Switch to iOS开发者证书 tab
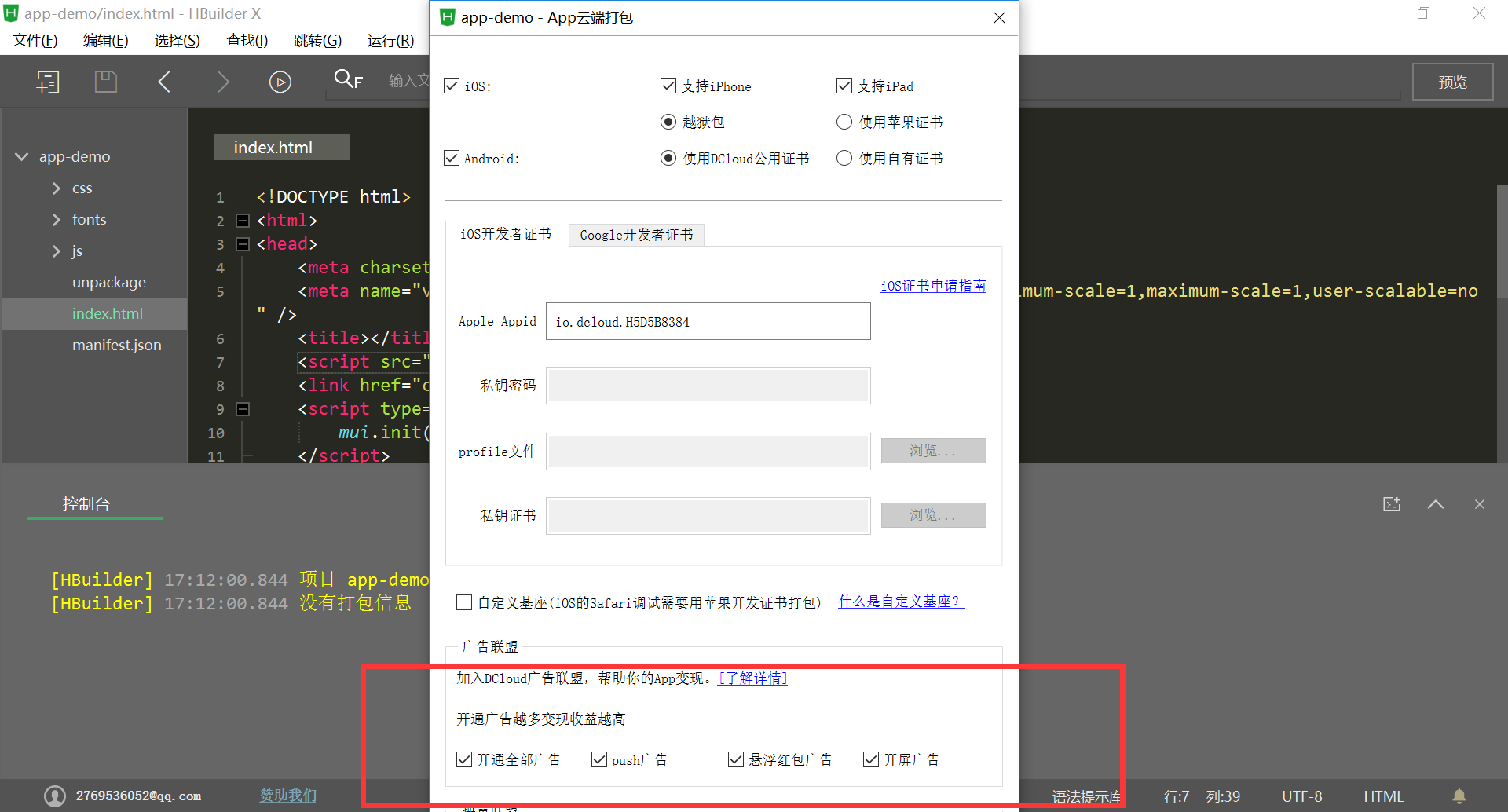1508x812 pixels. (x=507, y=234)
